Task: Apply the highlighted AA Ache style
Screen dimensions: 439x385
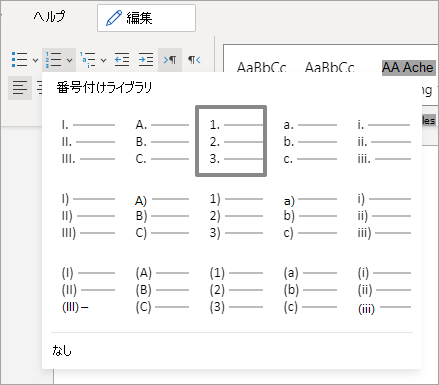Action: 408,67
